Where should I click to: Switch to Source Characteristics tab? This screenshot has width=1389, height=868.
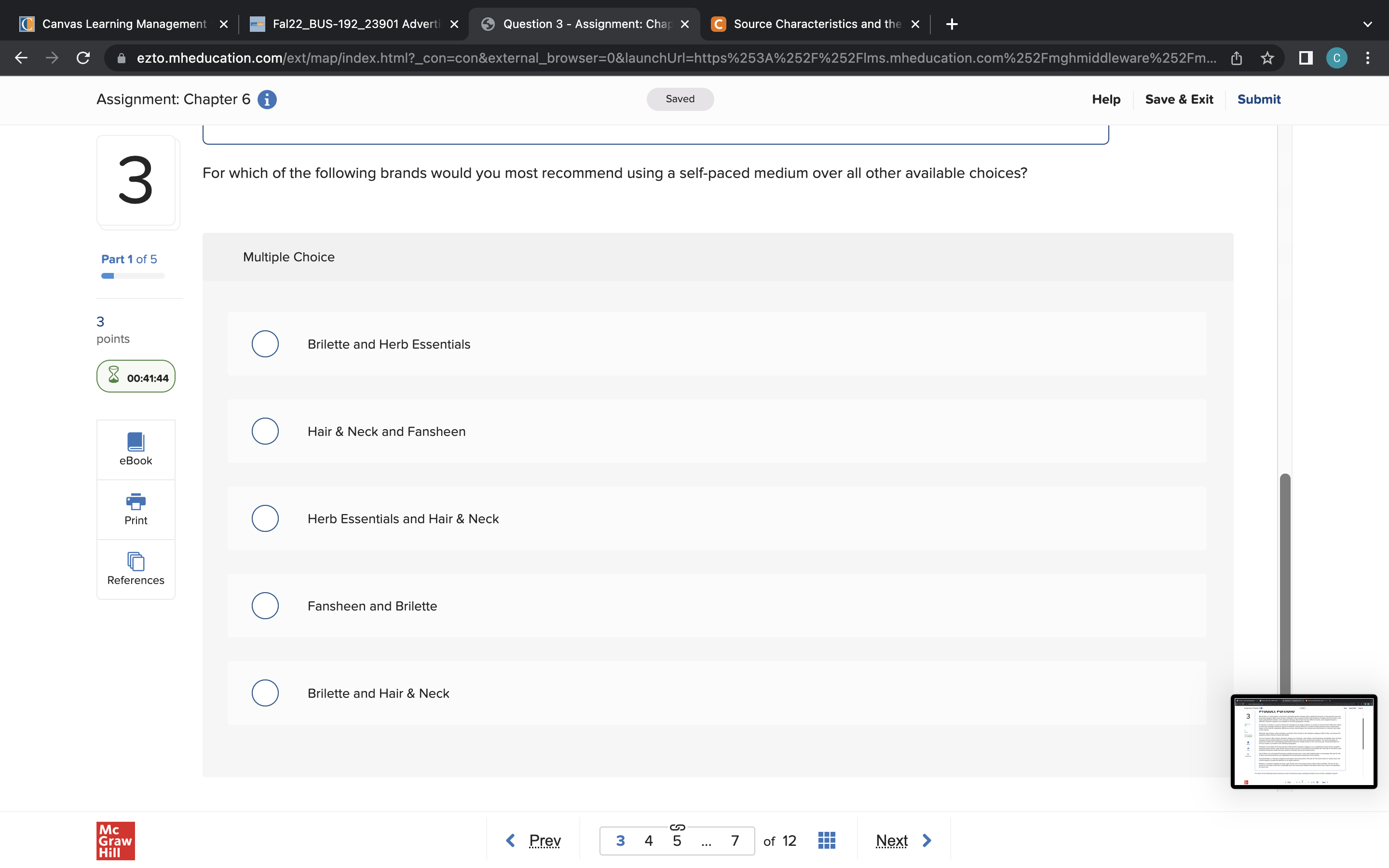click(x=815, y=24)
